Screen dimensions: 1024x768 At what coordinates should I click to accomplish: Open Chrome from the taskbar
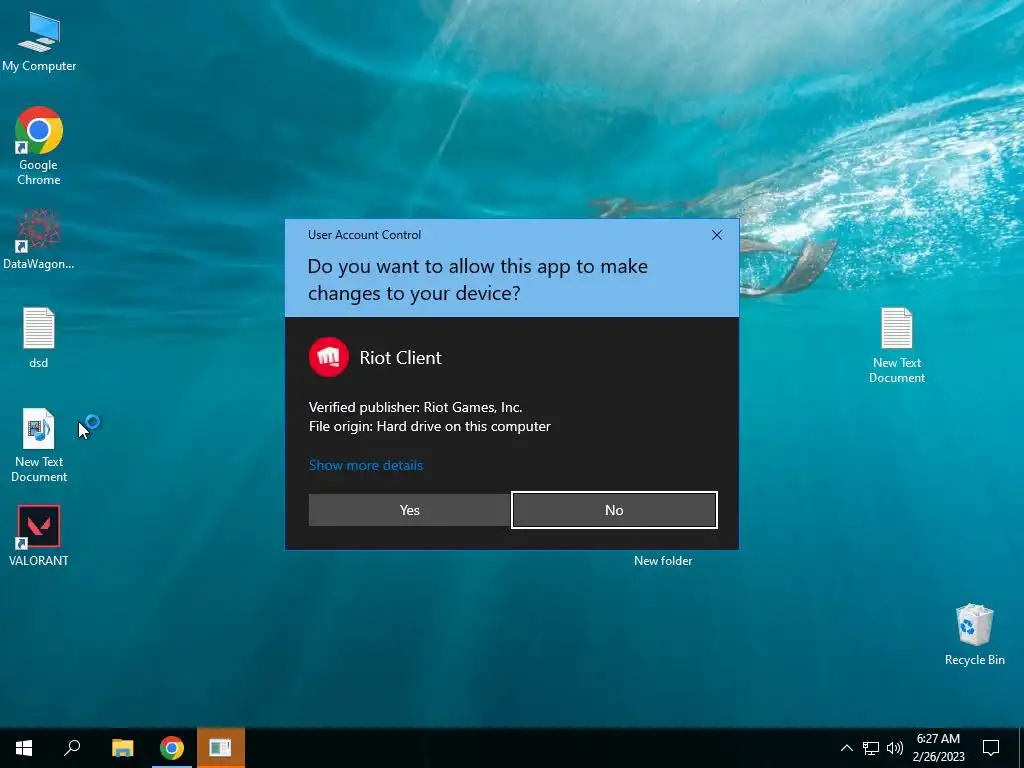point(172,748)
